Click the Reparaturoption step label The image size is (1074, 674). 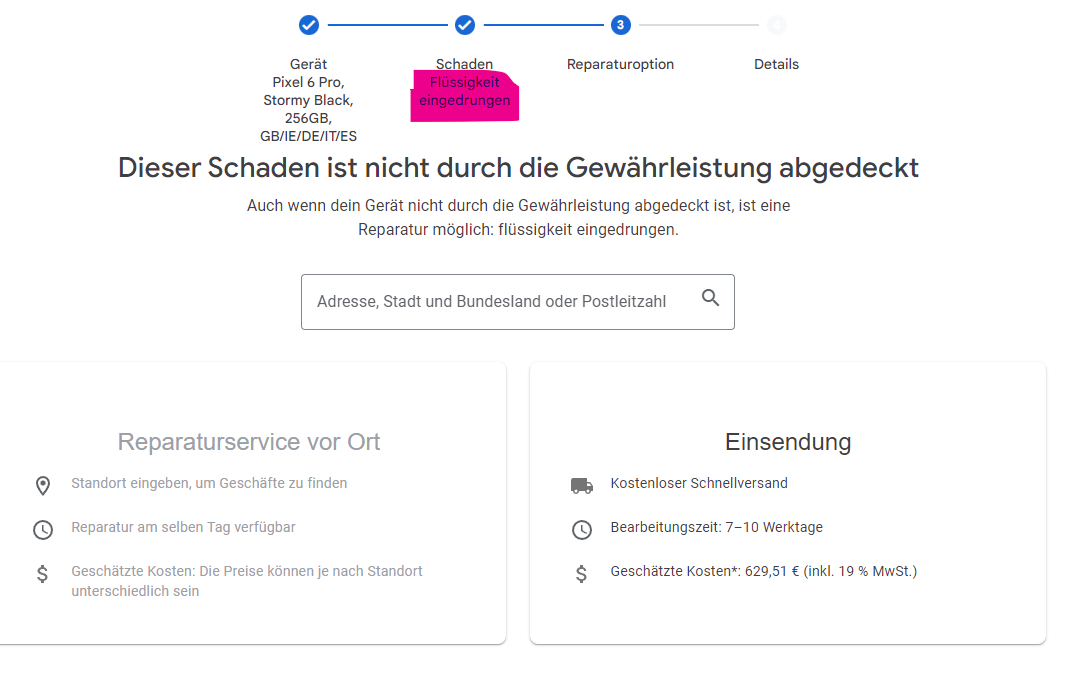pos(620,64)
